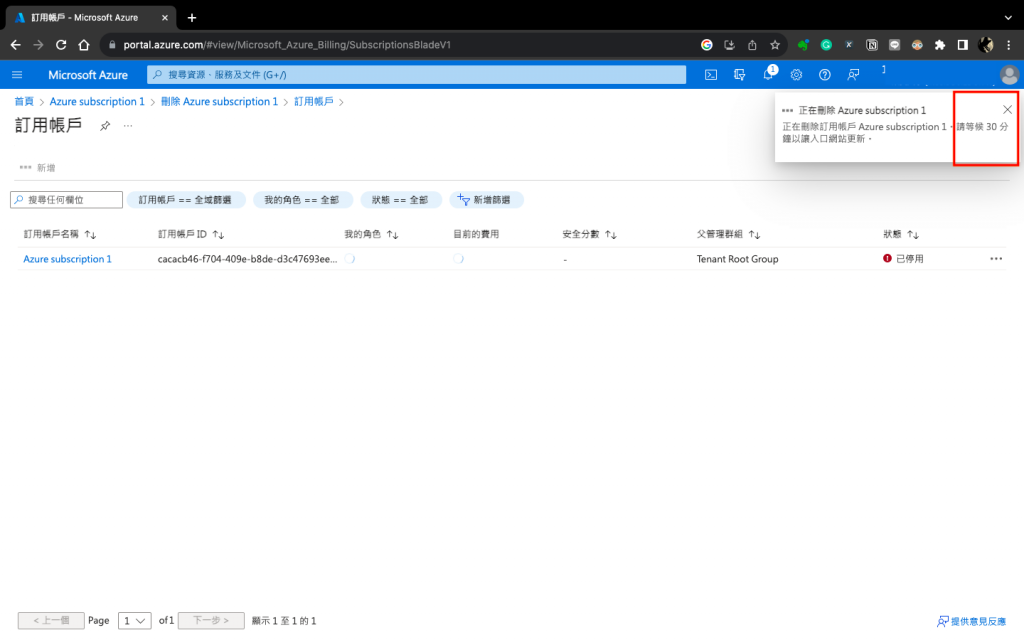Open the Azure portal hamburger menu

(17, 74)
